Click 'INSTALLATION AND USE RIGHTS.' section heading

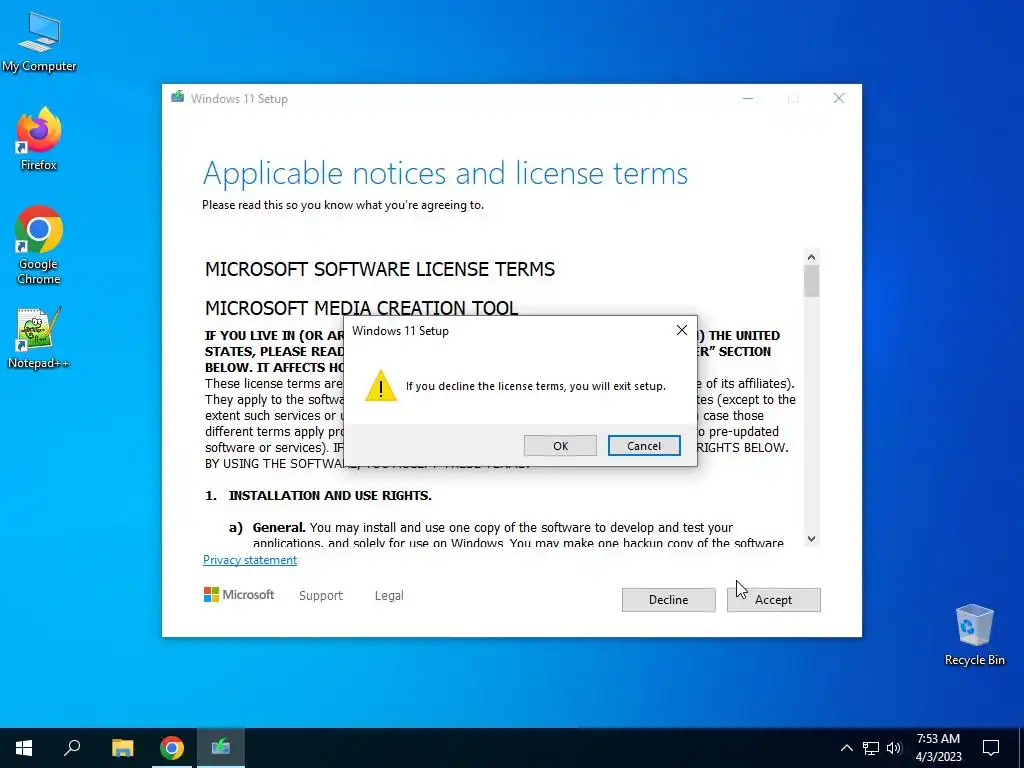330,496
